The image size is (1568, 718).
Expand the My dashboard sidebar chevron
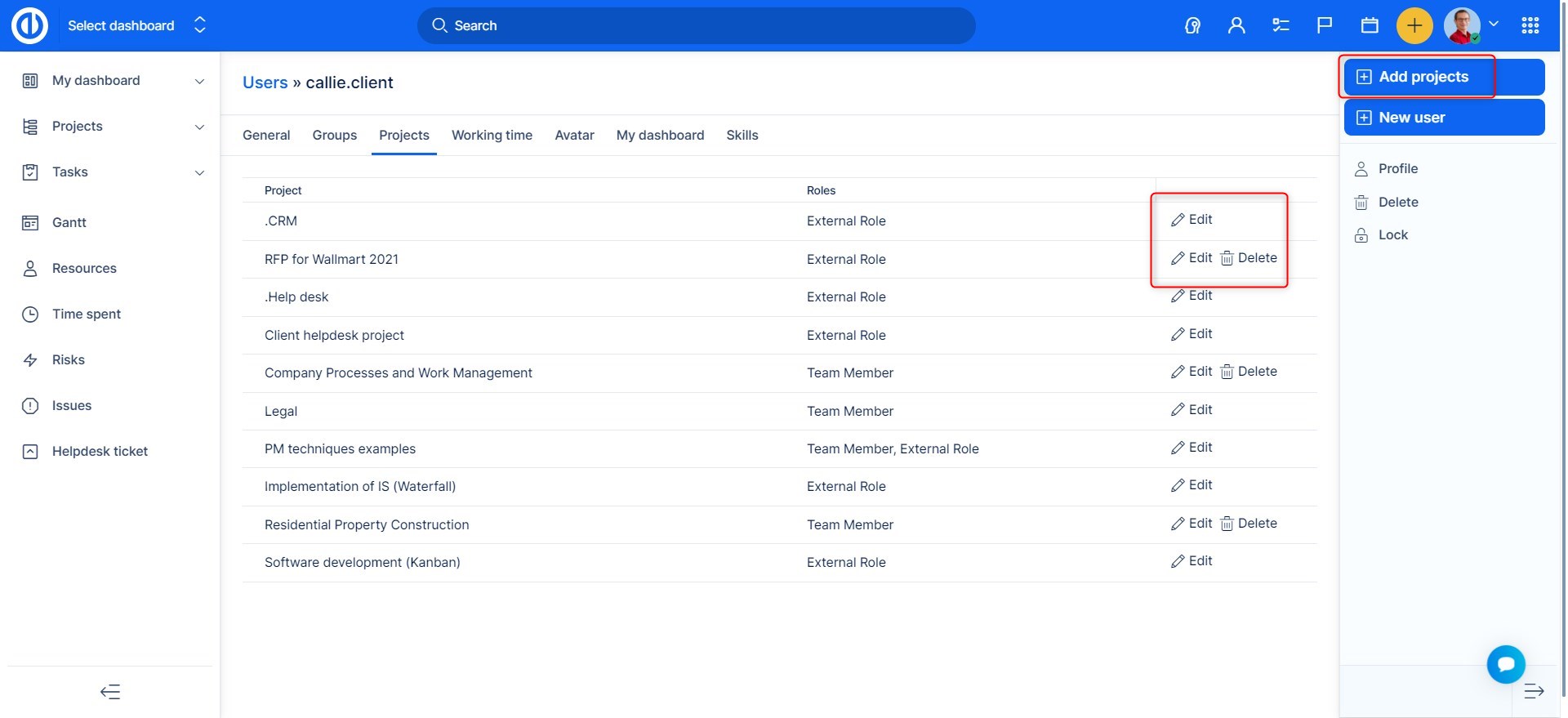pyautogui.click(x=199, y=81)
